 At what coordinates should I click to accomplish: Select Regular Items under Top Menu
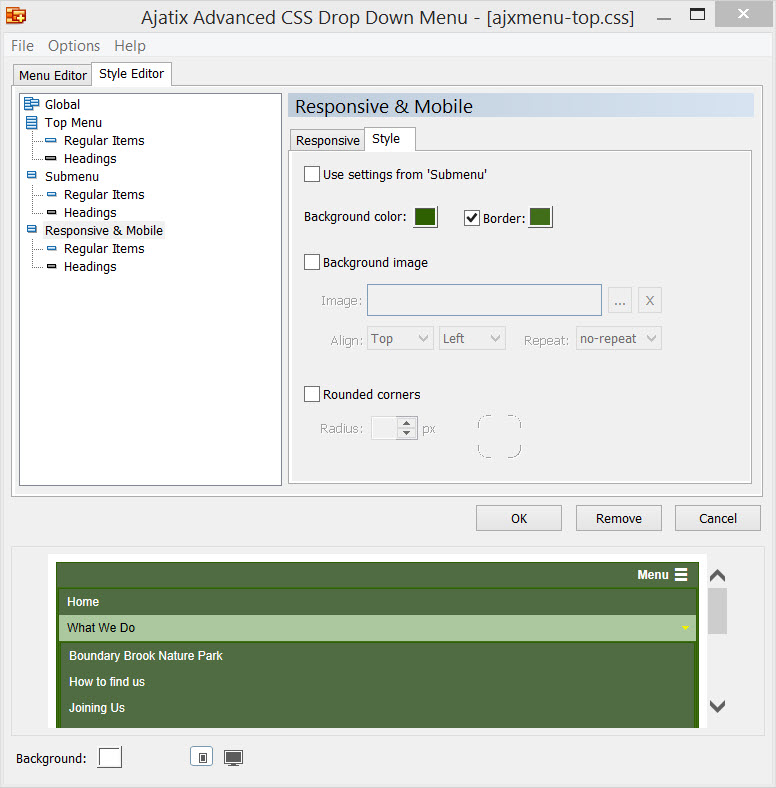pyautogui.click(x=104, y=140)
